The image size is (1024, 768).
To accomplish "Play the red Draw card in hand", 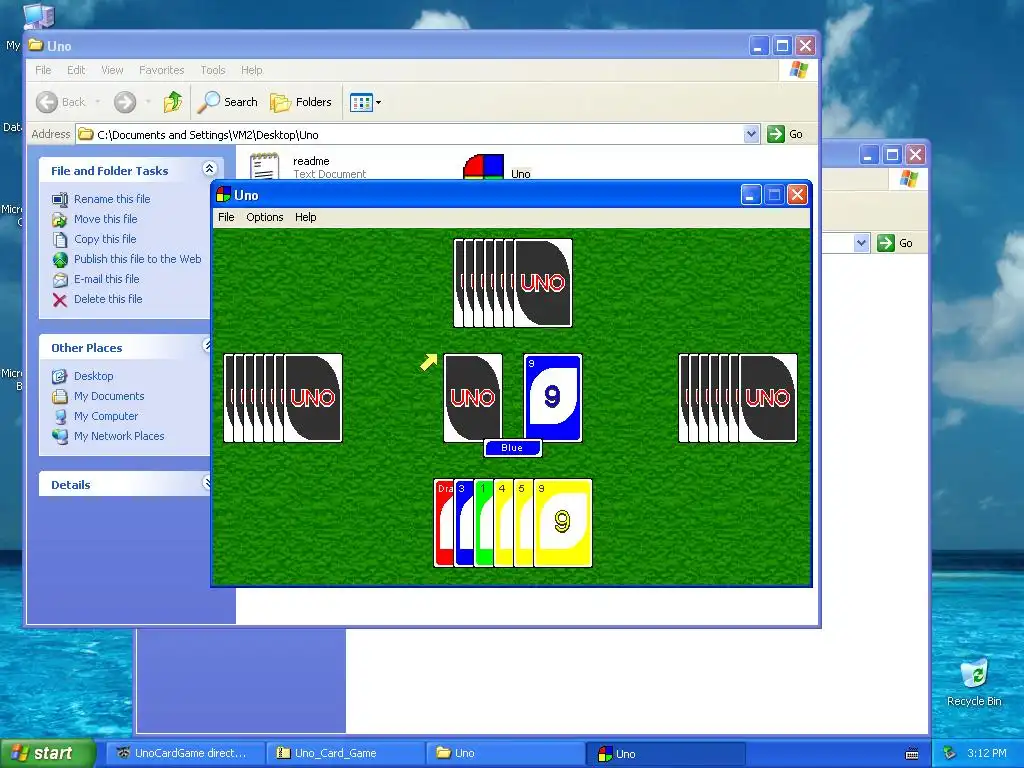I will 443,522.
